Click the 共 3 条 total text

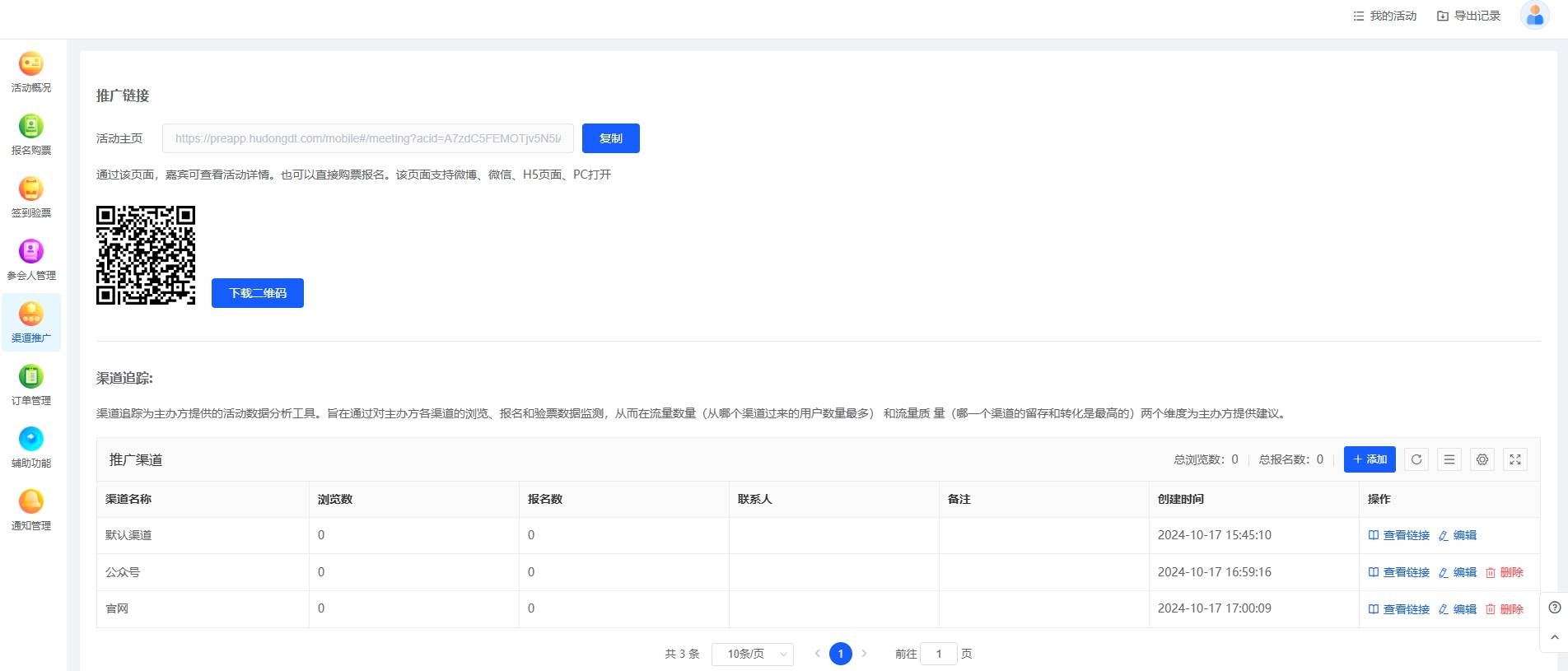click(682, 654)
